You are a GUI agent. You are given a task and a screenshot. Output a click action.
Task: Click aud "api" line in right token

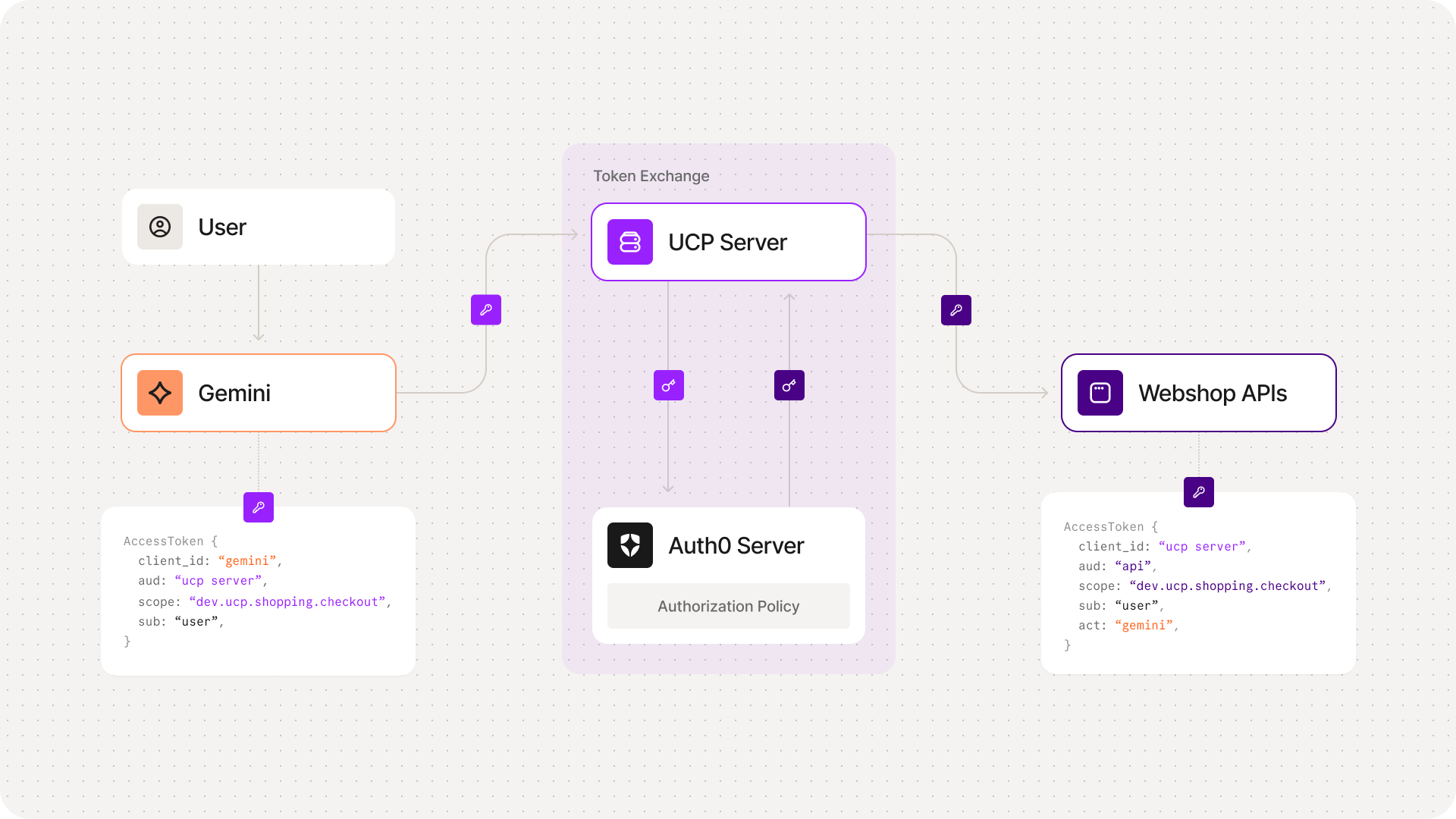(x=1119, y=566)
